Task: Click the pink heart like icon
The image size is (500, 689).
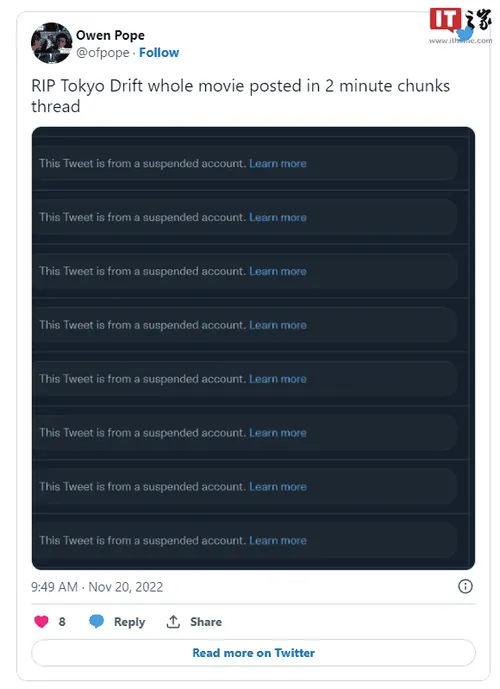Action: tap(41, 621)
